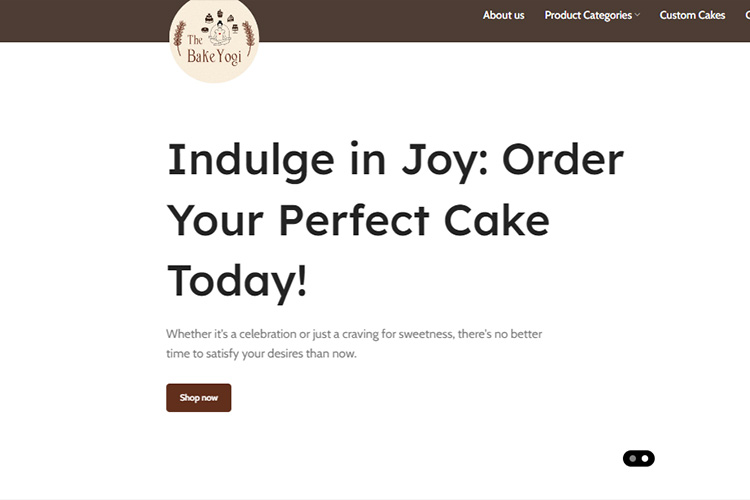Click the Shop now button

pyautogui.click(x=199, y=398)
